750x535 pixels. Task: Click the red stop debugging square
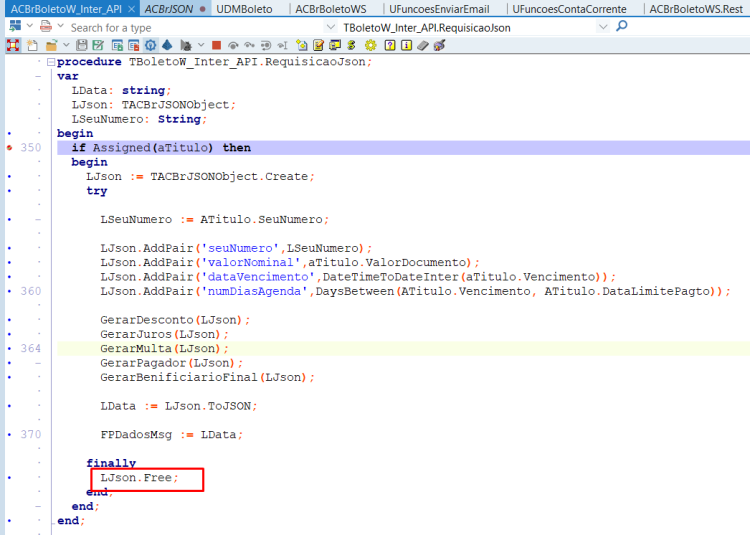pyautogui.click(x=216, y=45)
